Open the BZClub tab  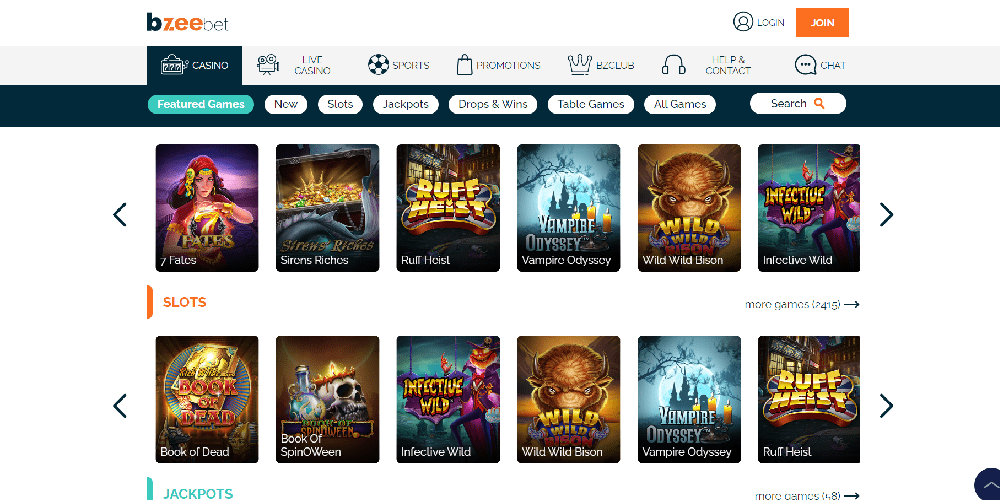coord(601,65)
